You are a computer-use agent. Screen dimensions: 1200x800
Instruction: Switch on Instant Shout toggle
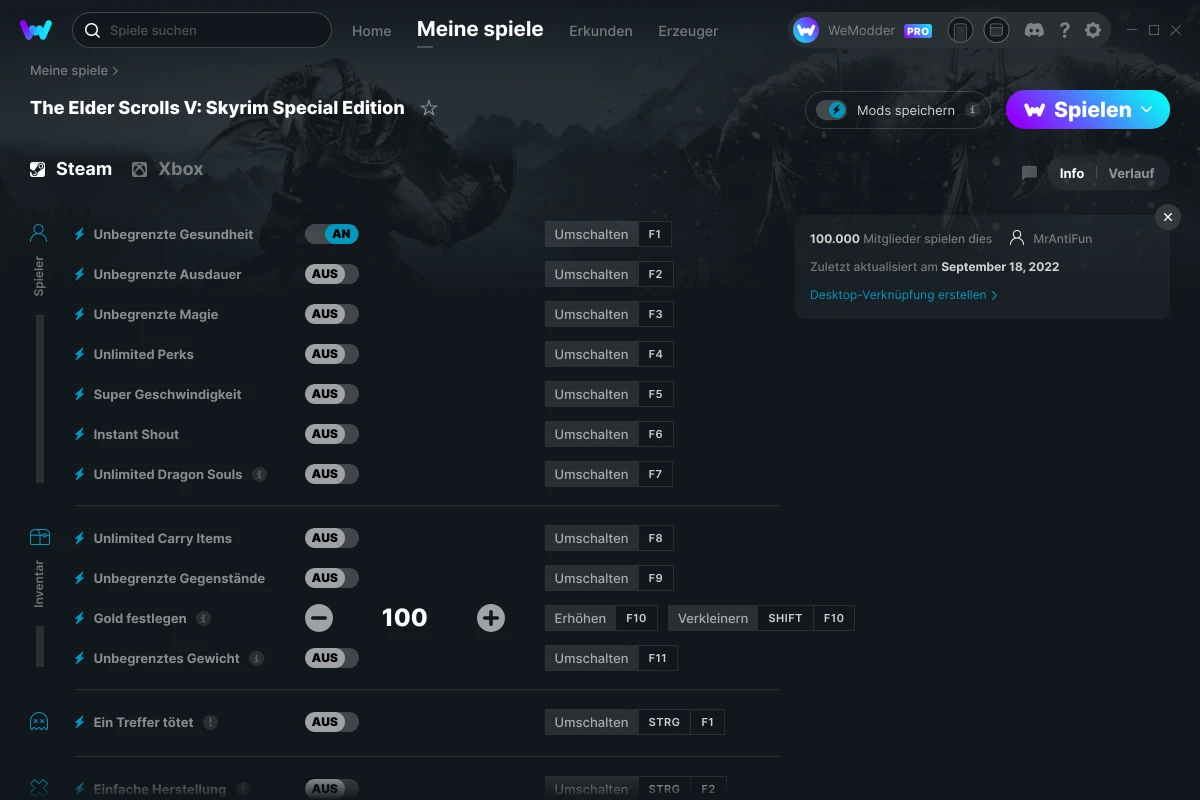coord(332,434)
